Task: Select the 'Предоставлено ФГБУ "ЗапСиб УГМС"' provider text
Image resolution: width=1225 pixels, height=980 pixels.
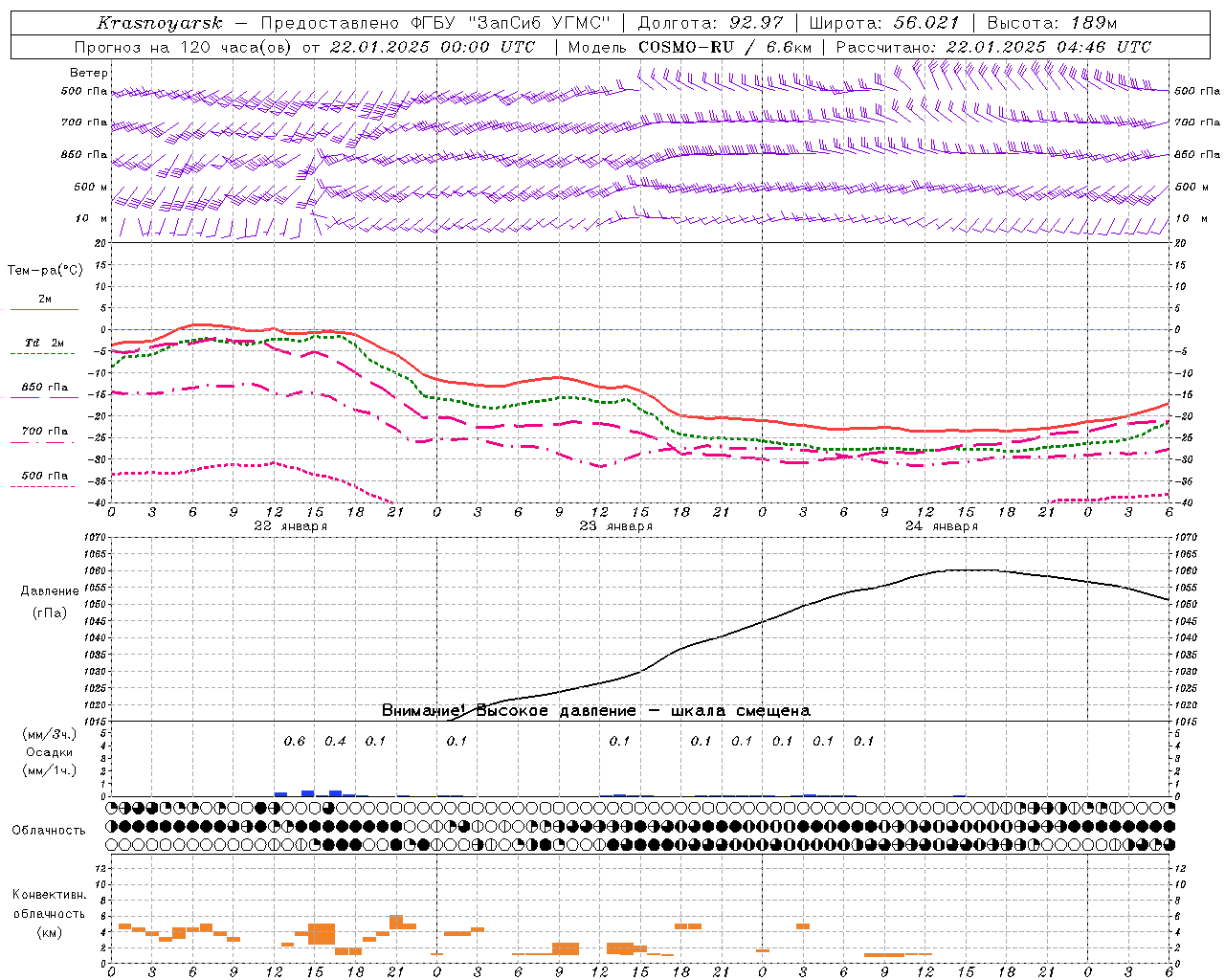Action: tap(435, 23)
